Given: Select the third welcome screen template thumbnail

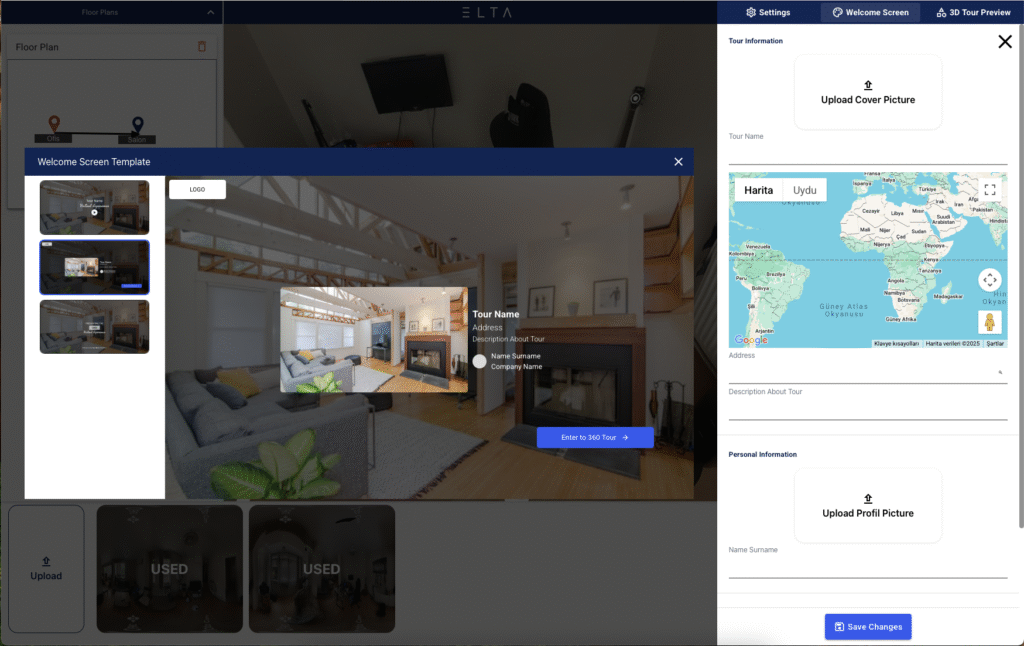Looking at the screenshot, I should 94,327.
